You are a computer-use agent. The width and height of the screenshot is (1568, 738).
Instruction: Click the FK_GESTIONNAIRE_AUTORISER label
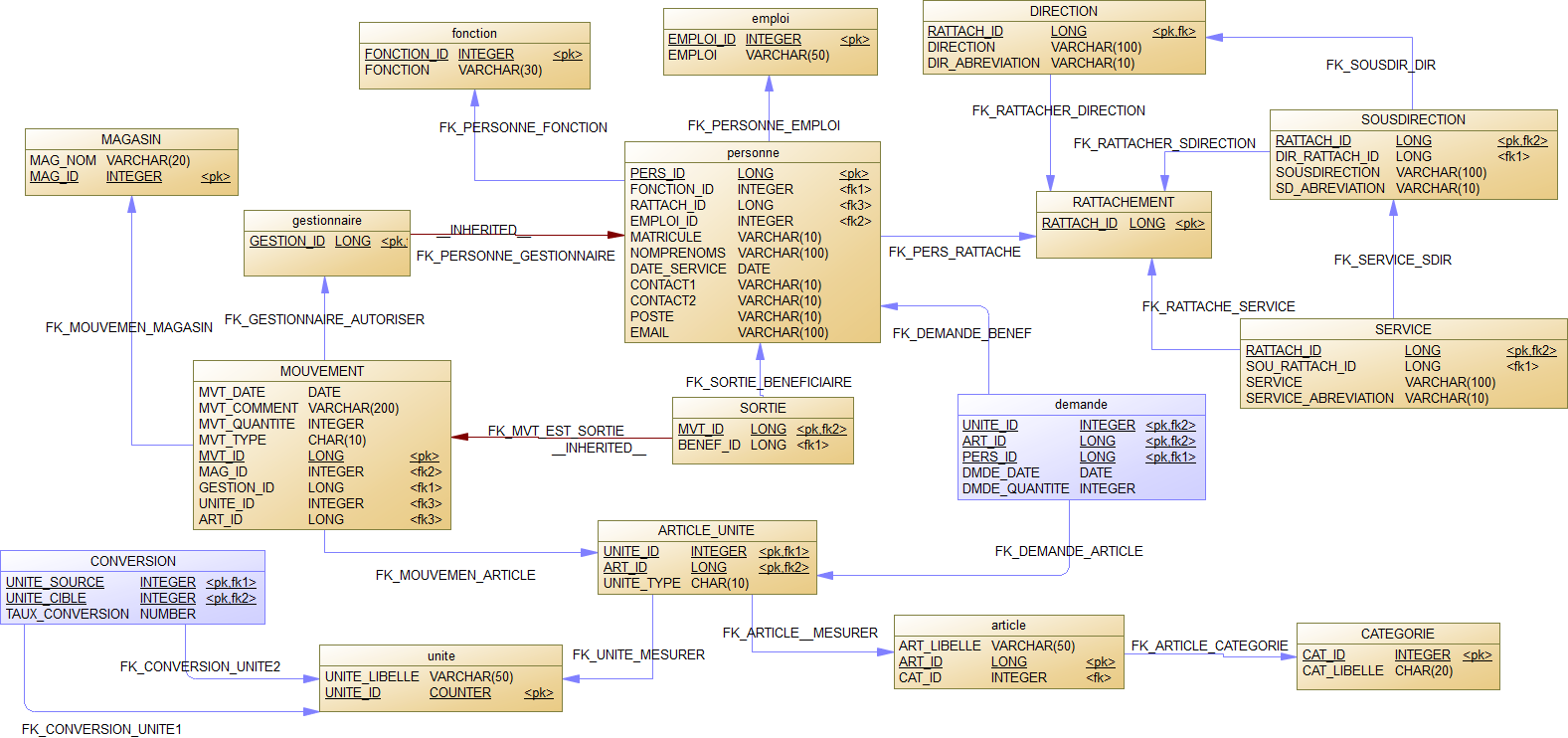coord(324,319)
